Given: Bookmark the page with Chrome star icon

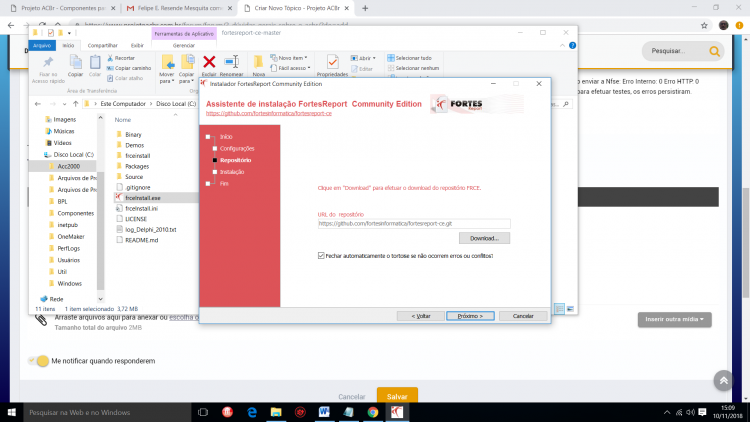Looking at the screenshot, I should pos(704,26).
